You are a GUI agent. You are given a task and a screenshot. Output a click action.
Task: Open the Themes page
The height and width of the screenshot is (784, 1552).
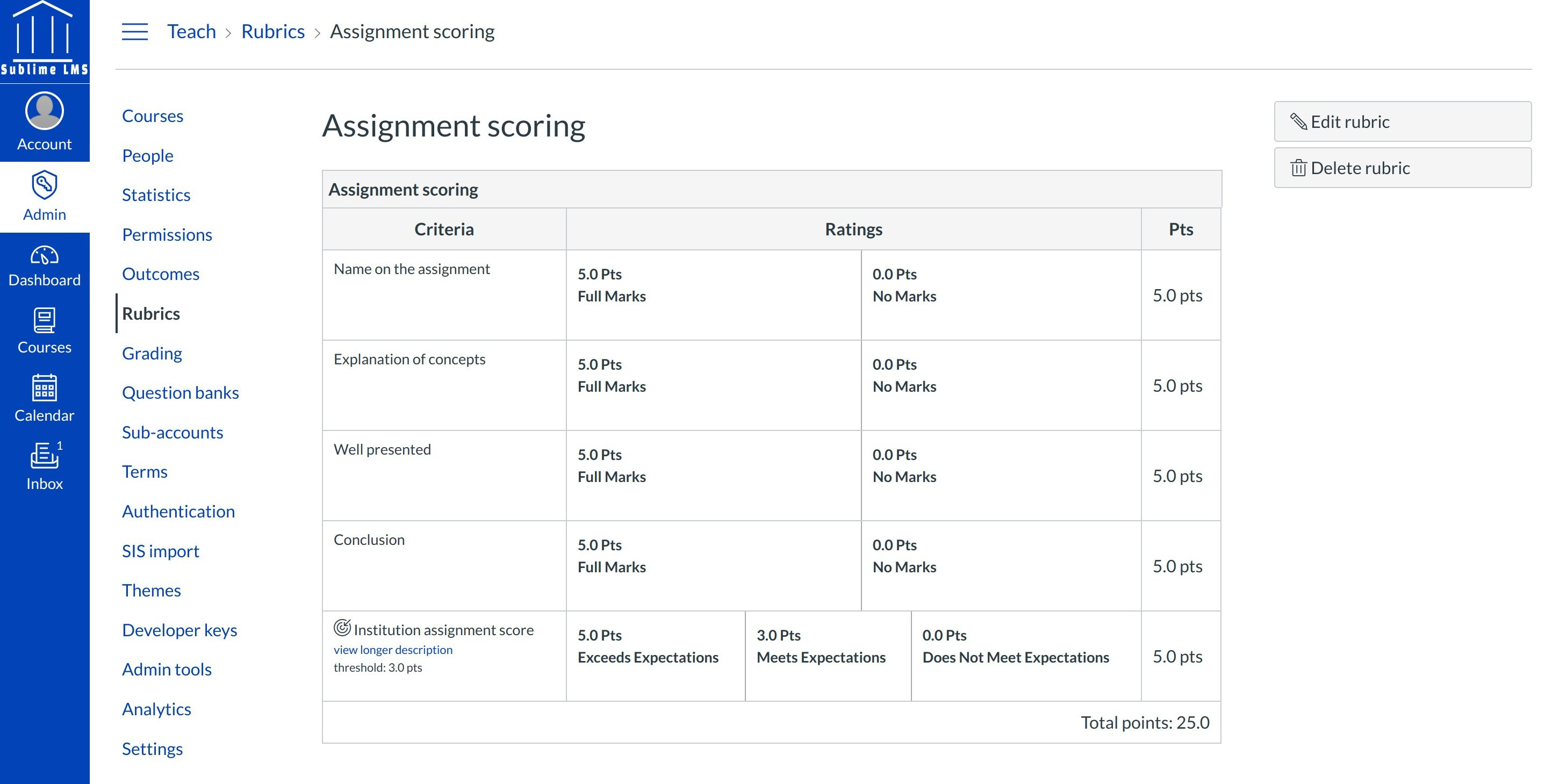151,590
